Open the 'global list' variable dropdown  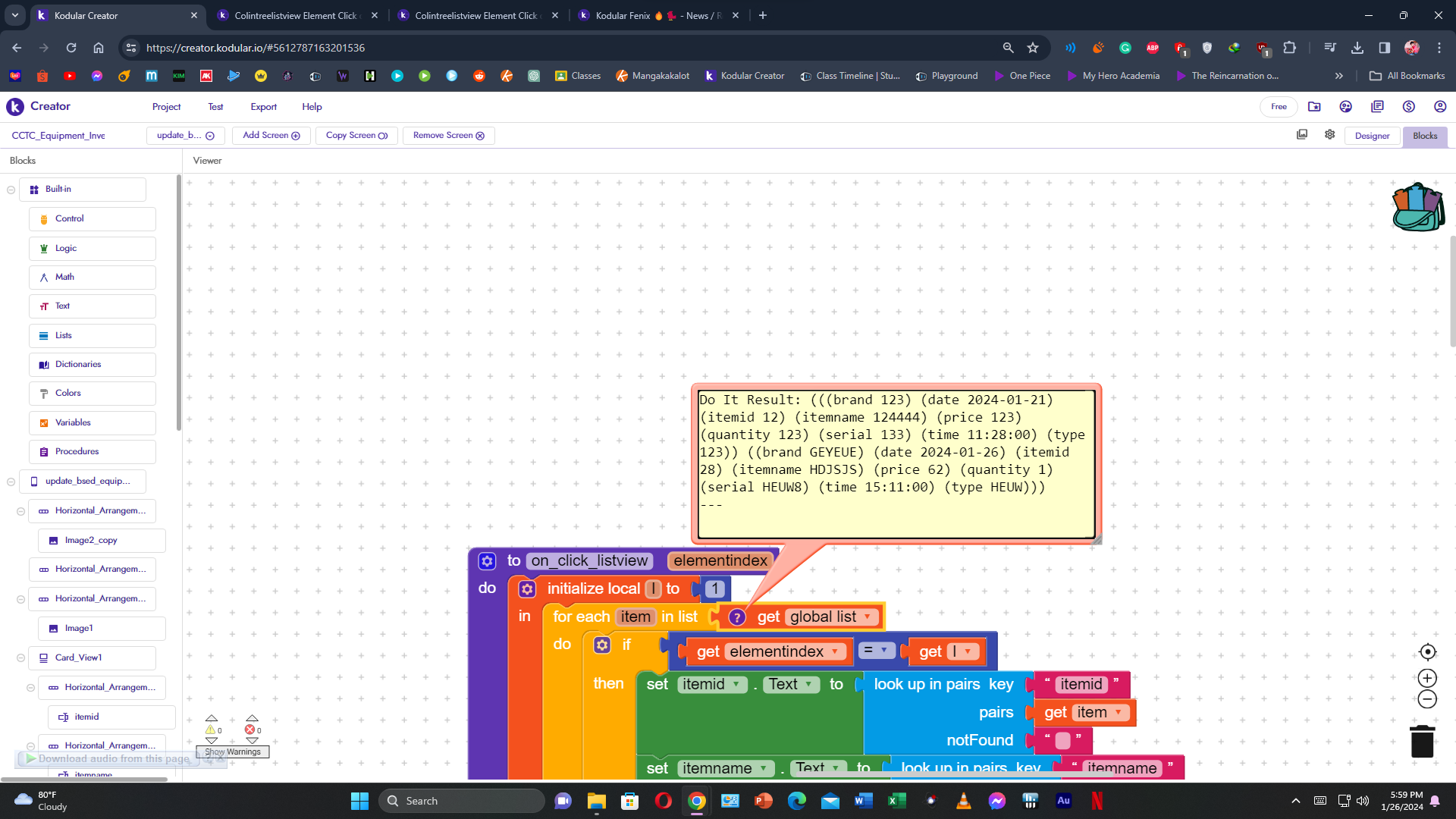coord(868,617)
